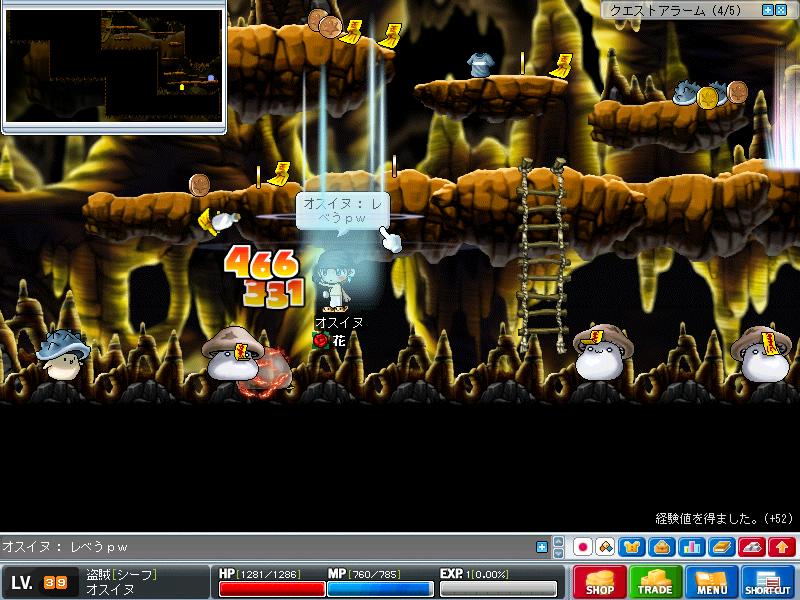
Task: Click the mushroom monster being hit
Action: (234, 354)
